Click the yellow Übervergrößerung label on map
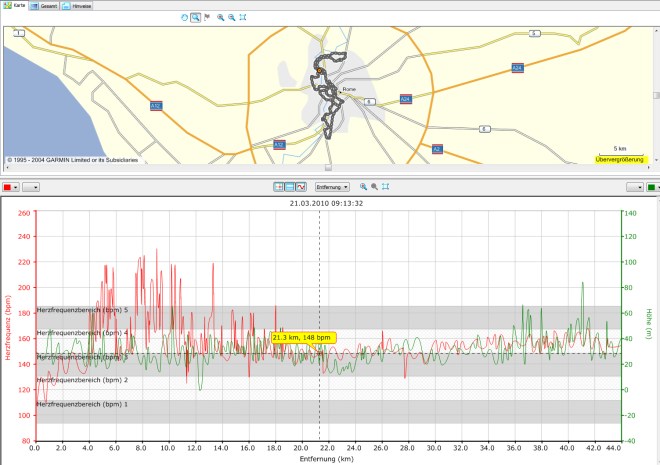This screenshot has height=465, width=660. 621,159
